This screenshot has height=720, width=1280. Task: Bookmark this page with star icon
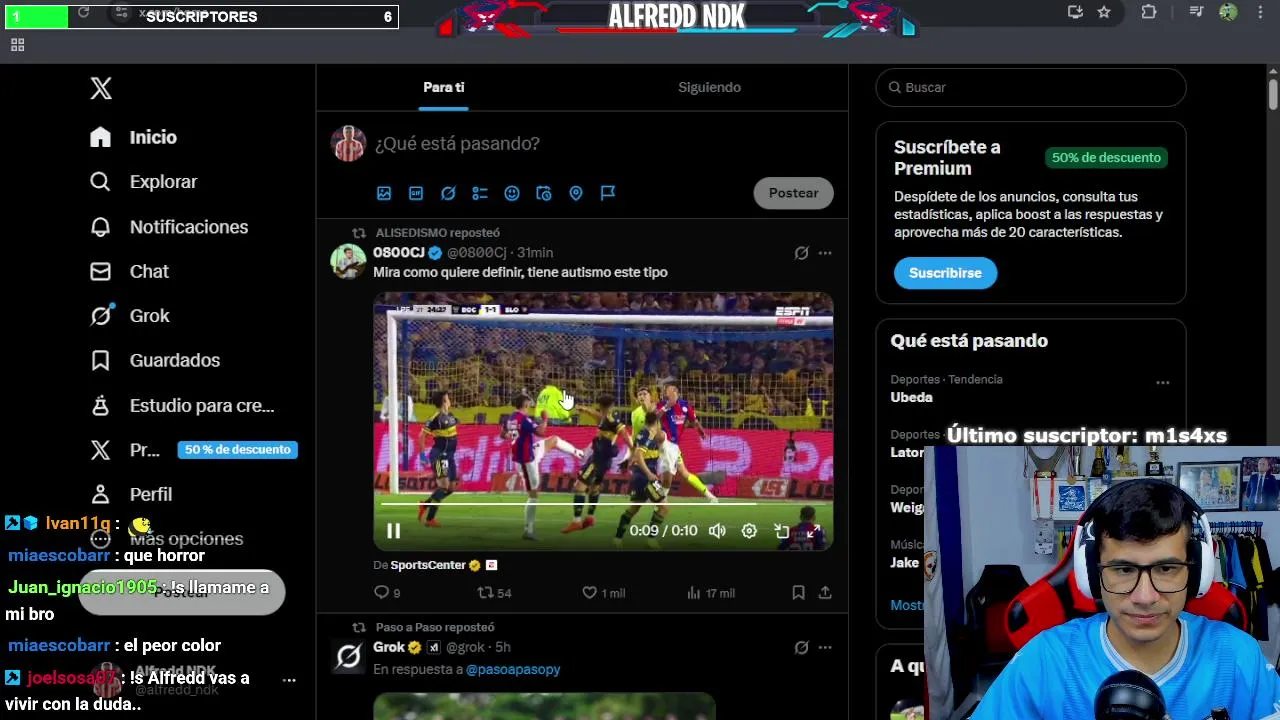(1104, 12)
